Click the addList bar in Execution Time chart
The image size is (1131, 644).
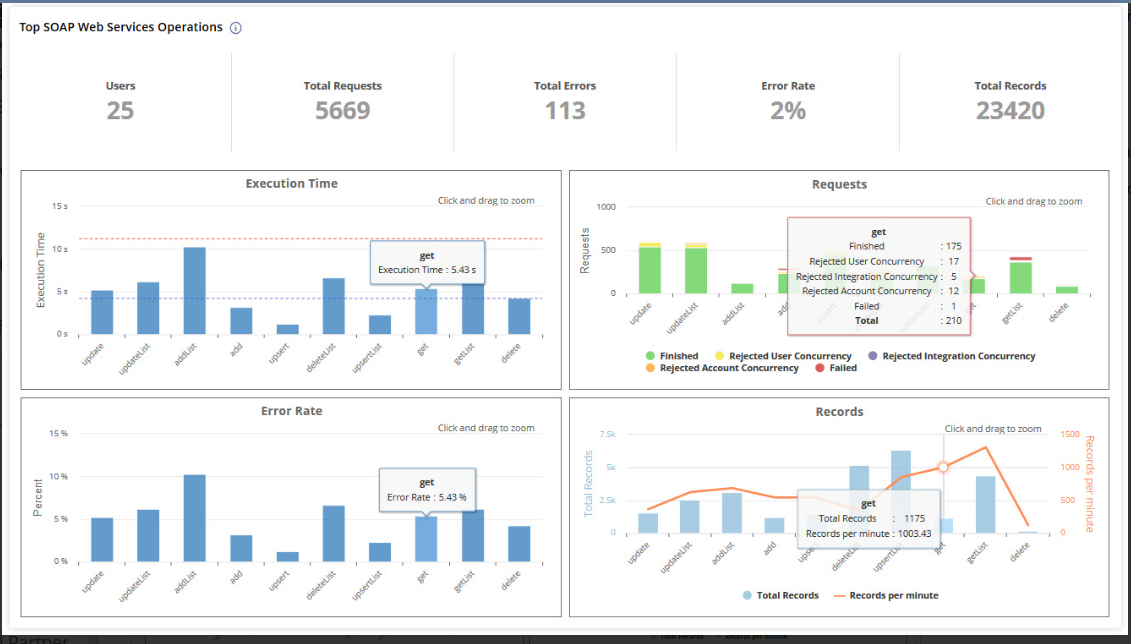pyautogui.click(x=194, y=290)
